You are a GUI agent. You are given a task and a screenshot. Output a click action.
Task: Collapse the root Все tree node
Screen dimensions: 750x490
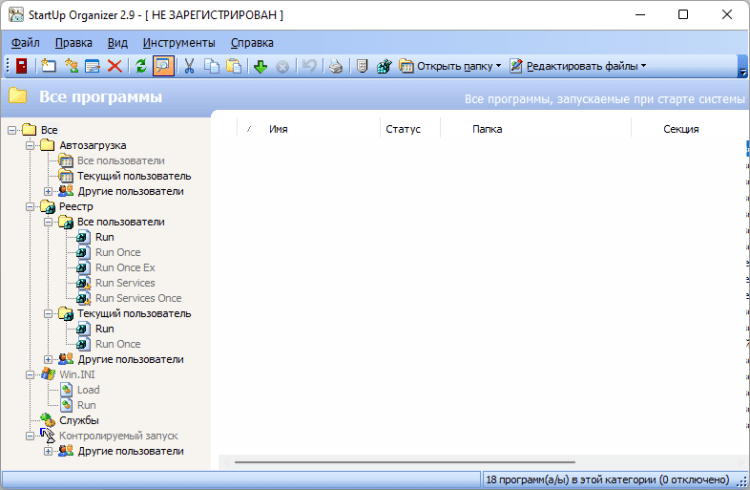click(12, 130)
